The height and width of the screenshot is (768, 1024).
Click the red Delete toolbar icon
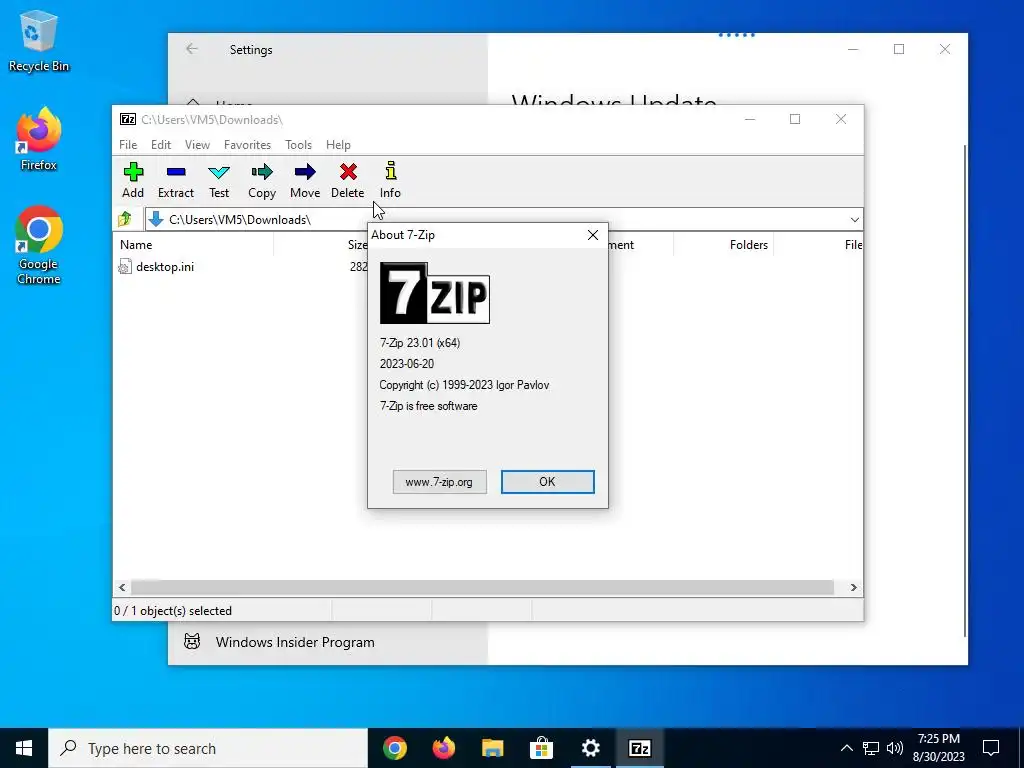pos(348,172)
